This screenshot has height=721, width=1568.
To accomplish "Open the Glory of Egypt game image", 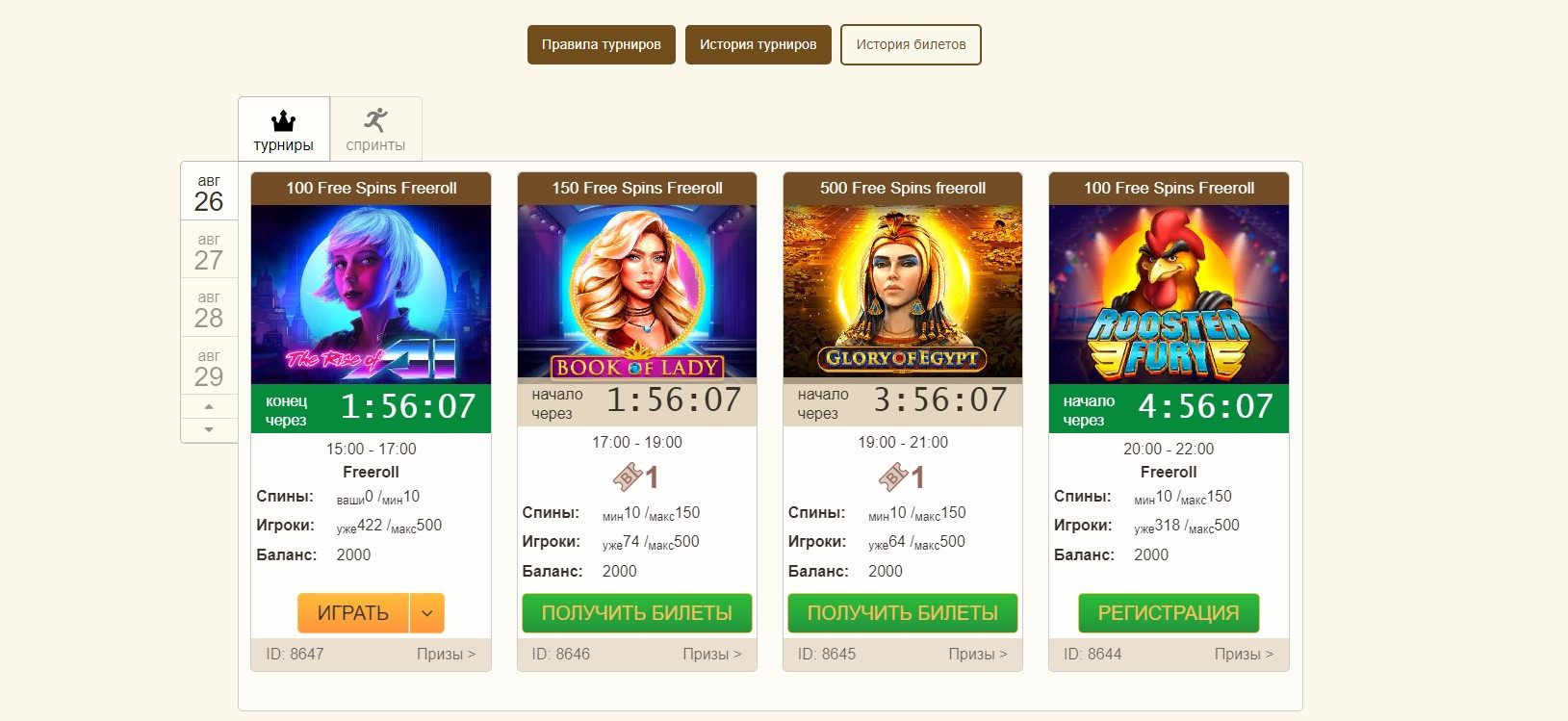I will (x=903, y=292).
